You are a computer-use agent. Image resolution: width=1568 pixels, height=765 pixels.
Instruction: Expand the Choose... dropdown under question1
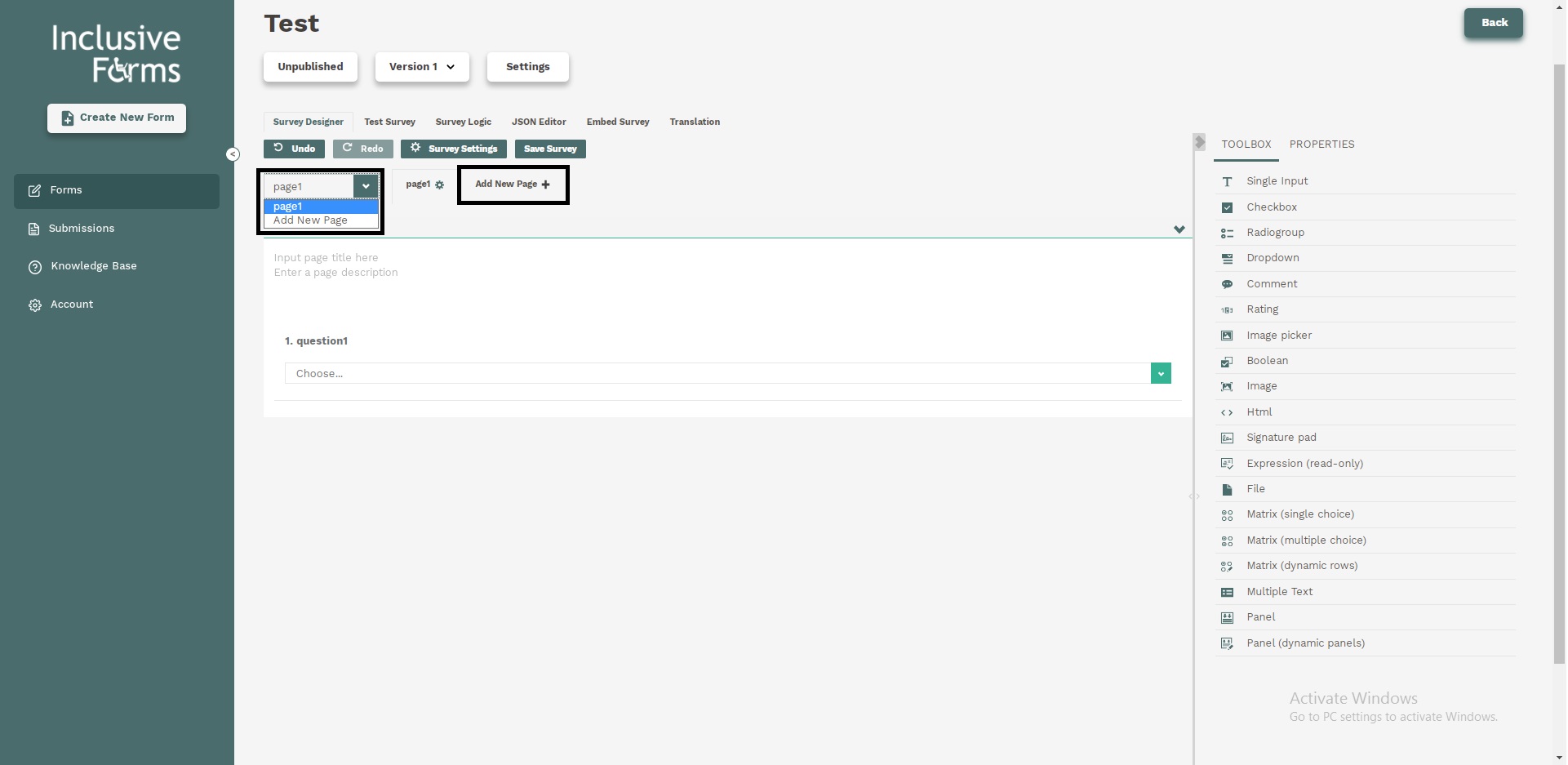1160,373
